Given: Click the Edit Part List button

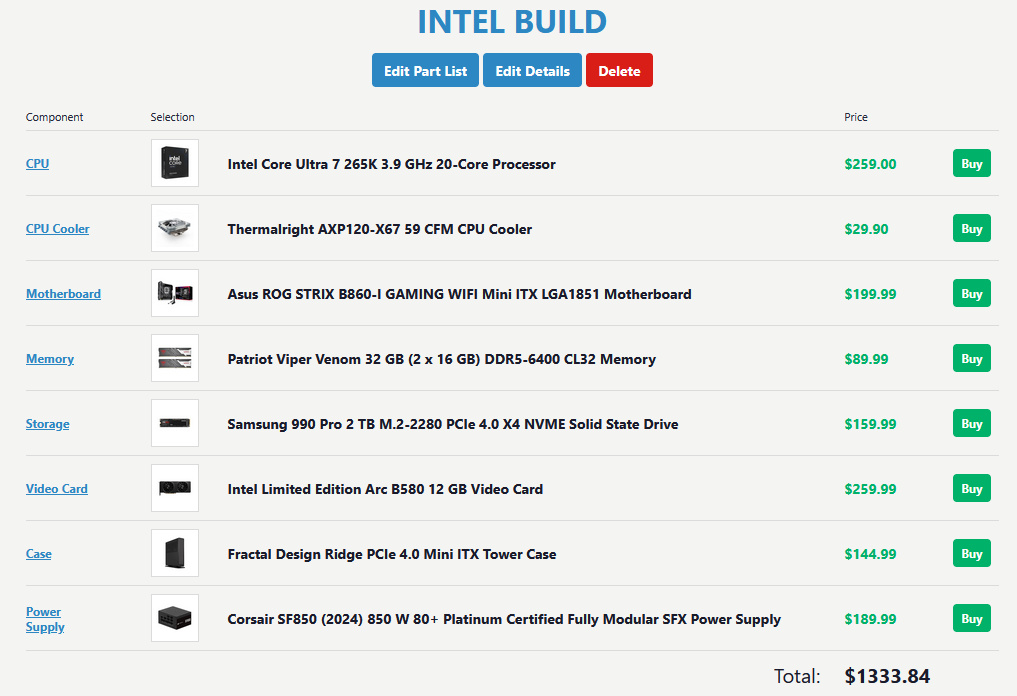Looking at the screenshot, I should [x=425, y=70].
